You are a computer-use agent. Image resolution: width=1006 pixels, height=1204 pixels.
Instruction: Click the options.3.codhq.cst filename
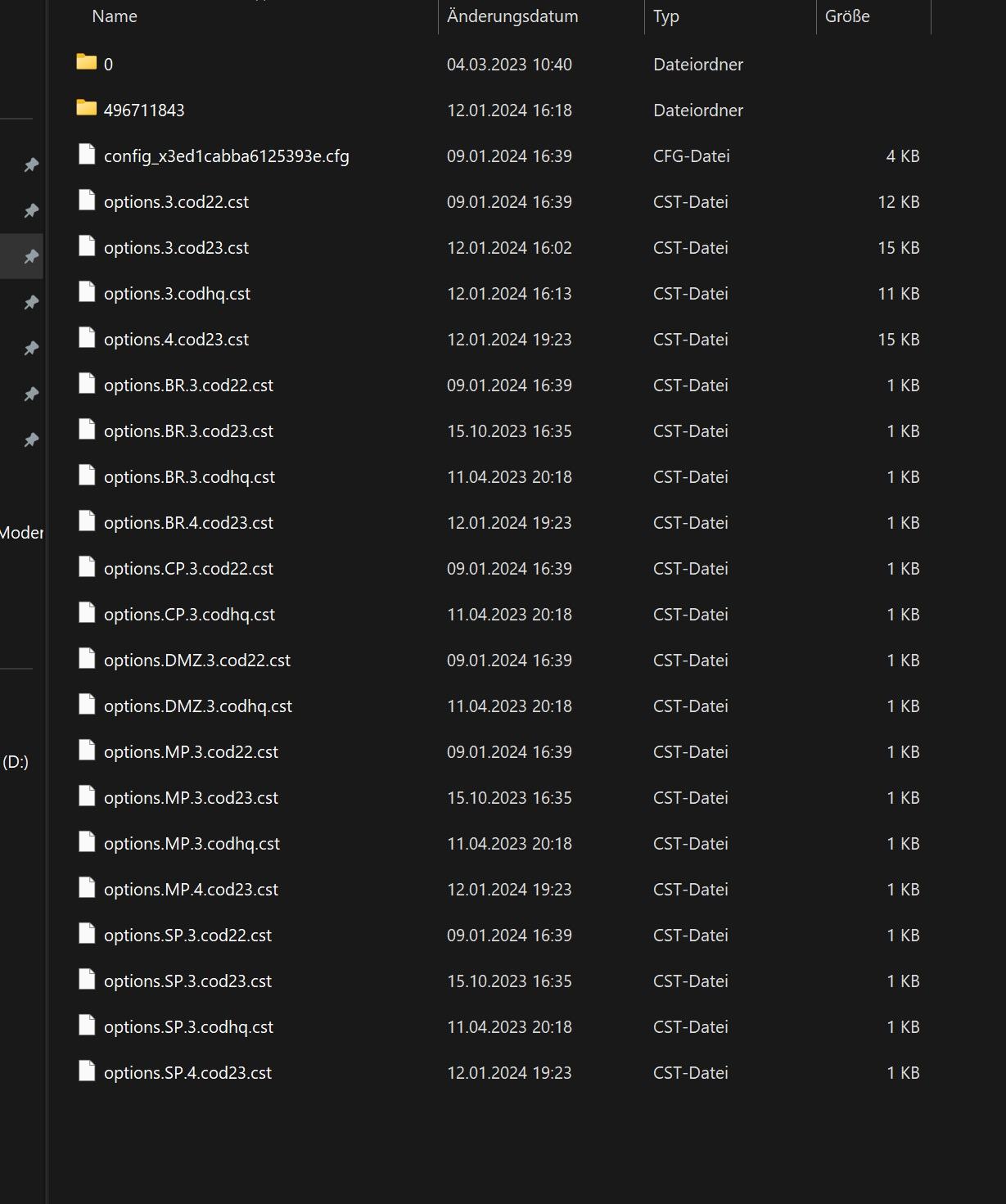coord(177,293)
